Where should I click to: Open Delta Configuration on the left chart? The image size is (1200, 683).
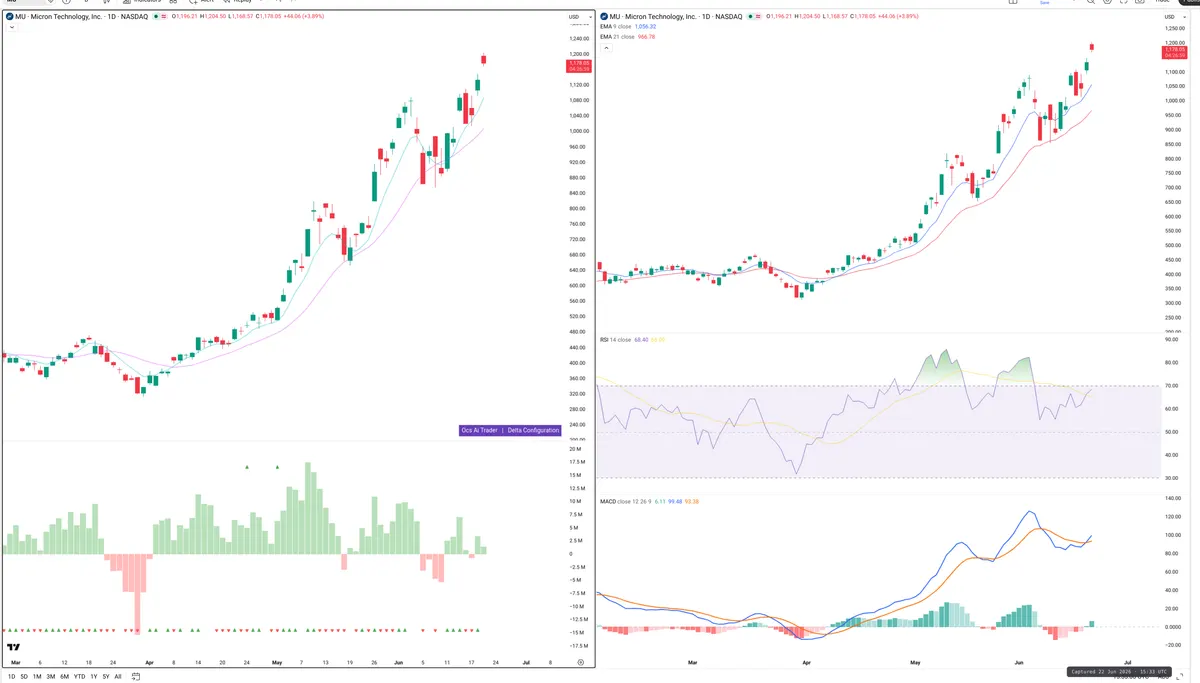(x=532, y=430)
